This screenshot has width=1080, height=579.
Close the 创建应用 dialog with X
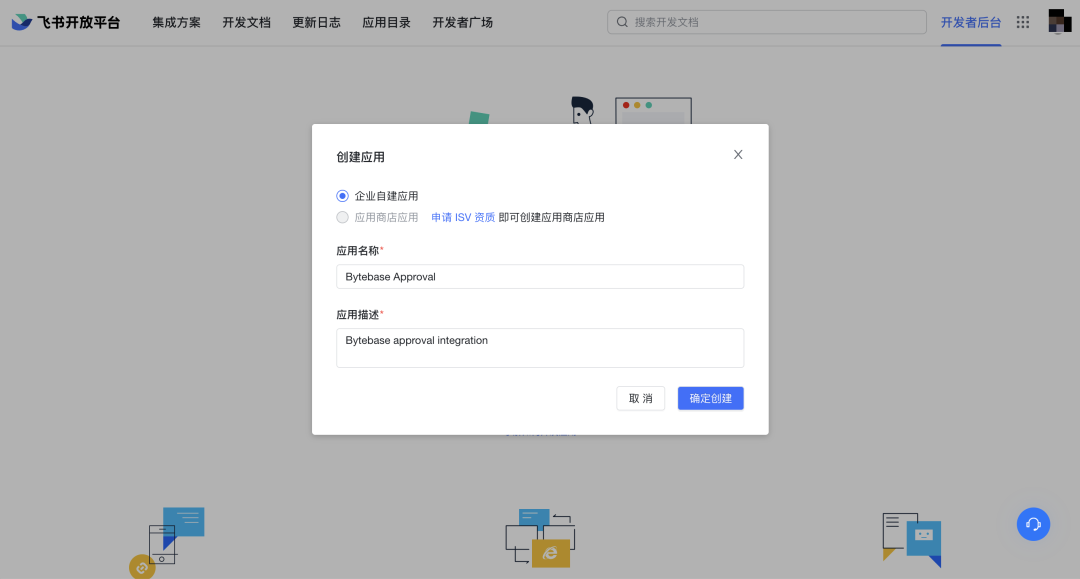(x=738, y=154)
